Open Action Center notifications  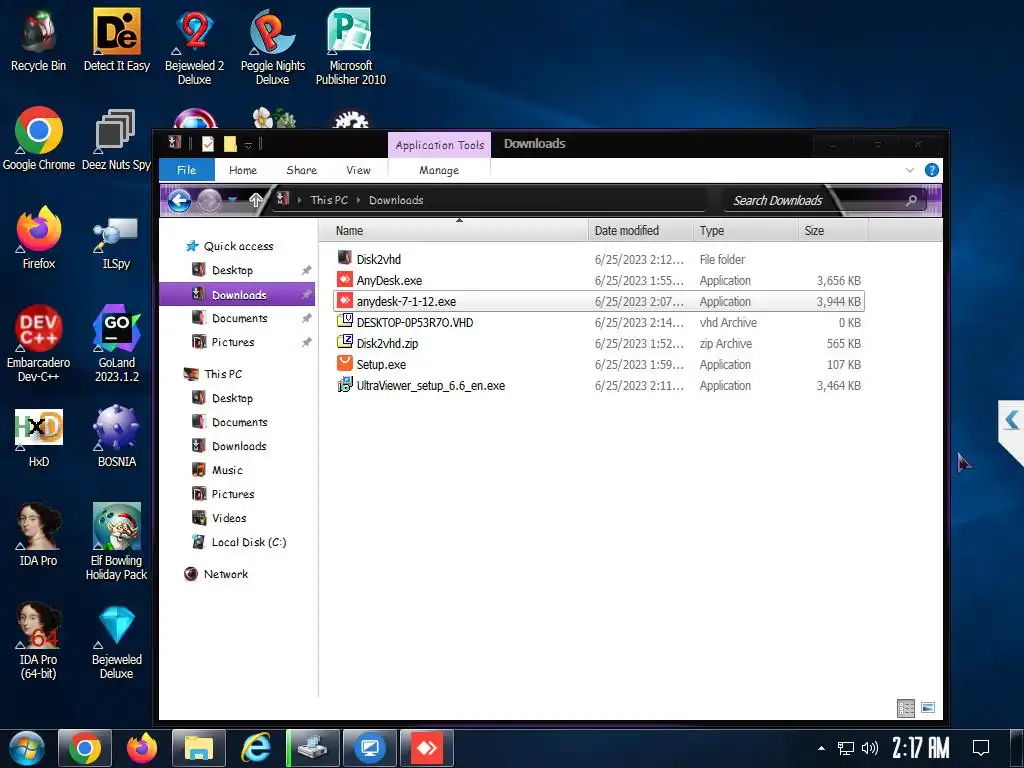pos(981,748)
